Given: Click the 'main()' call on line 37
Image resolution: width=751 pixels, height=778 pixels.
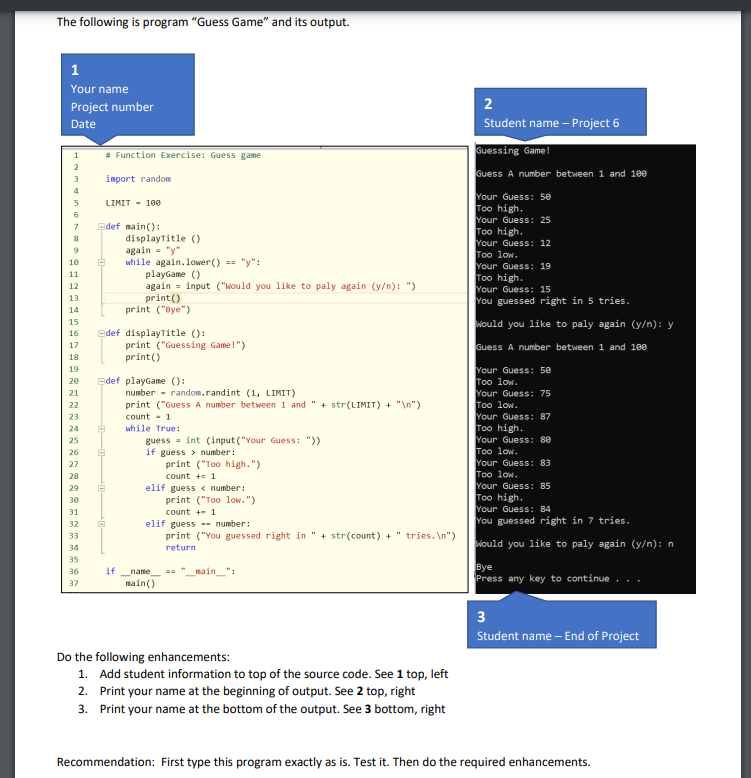Looking at the screenshot, I should [x=140, y=584].
